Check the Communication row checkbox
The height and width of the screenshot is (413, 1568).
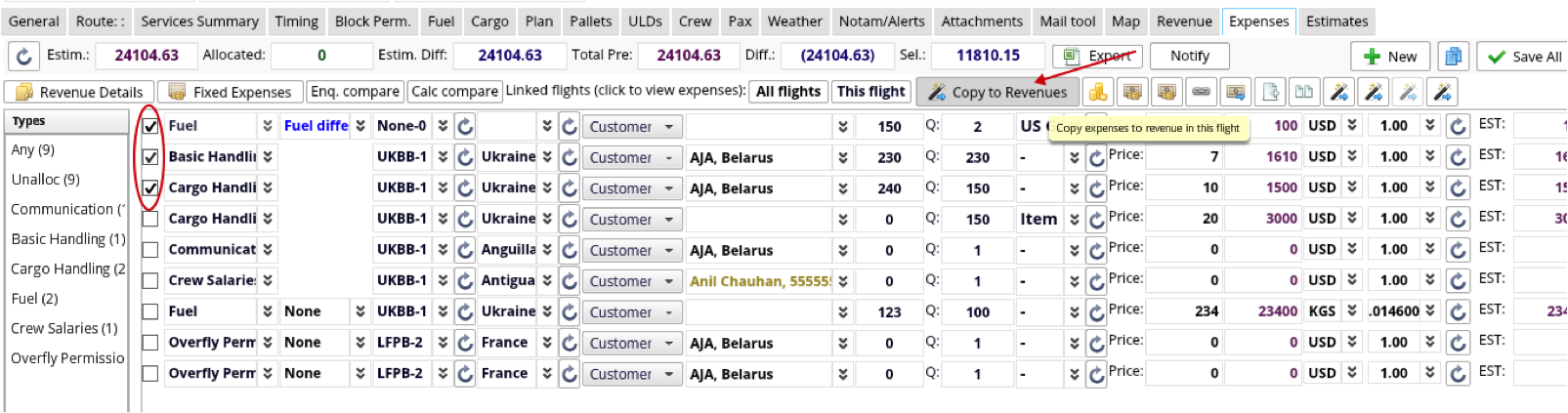coord(150,250)
